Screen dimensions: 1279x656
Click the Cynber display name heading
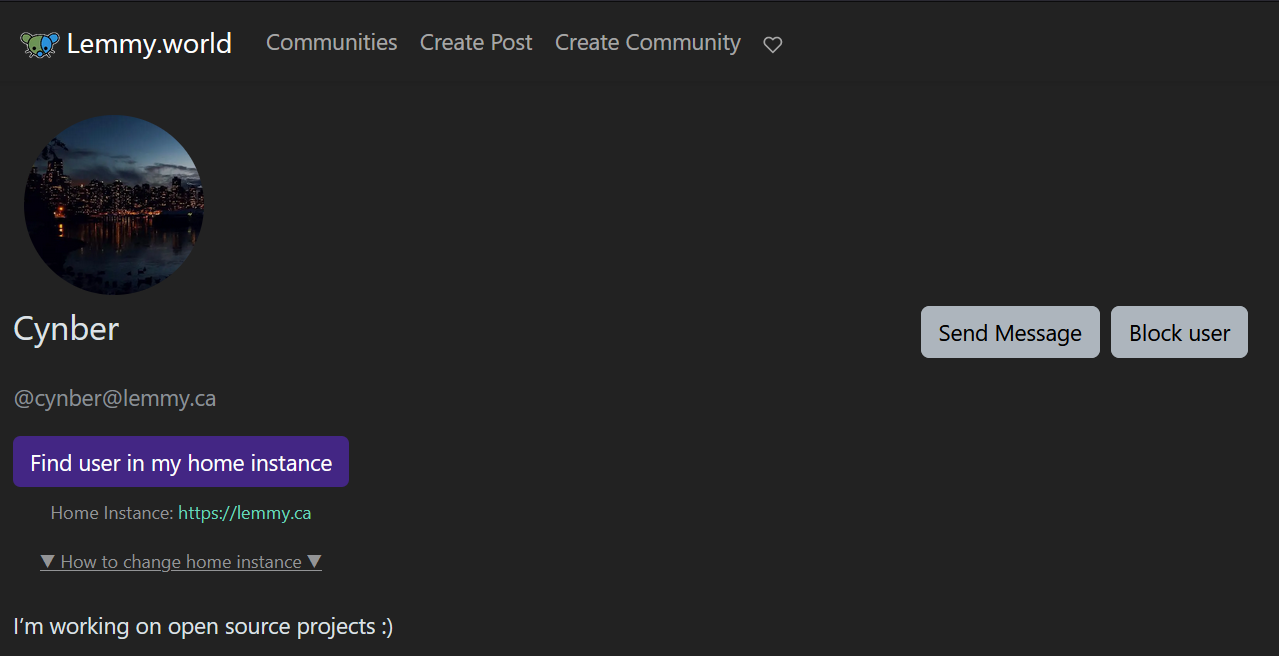pyautogui.click(x=66, y=329)
